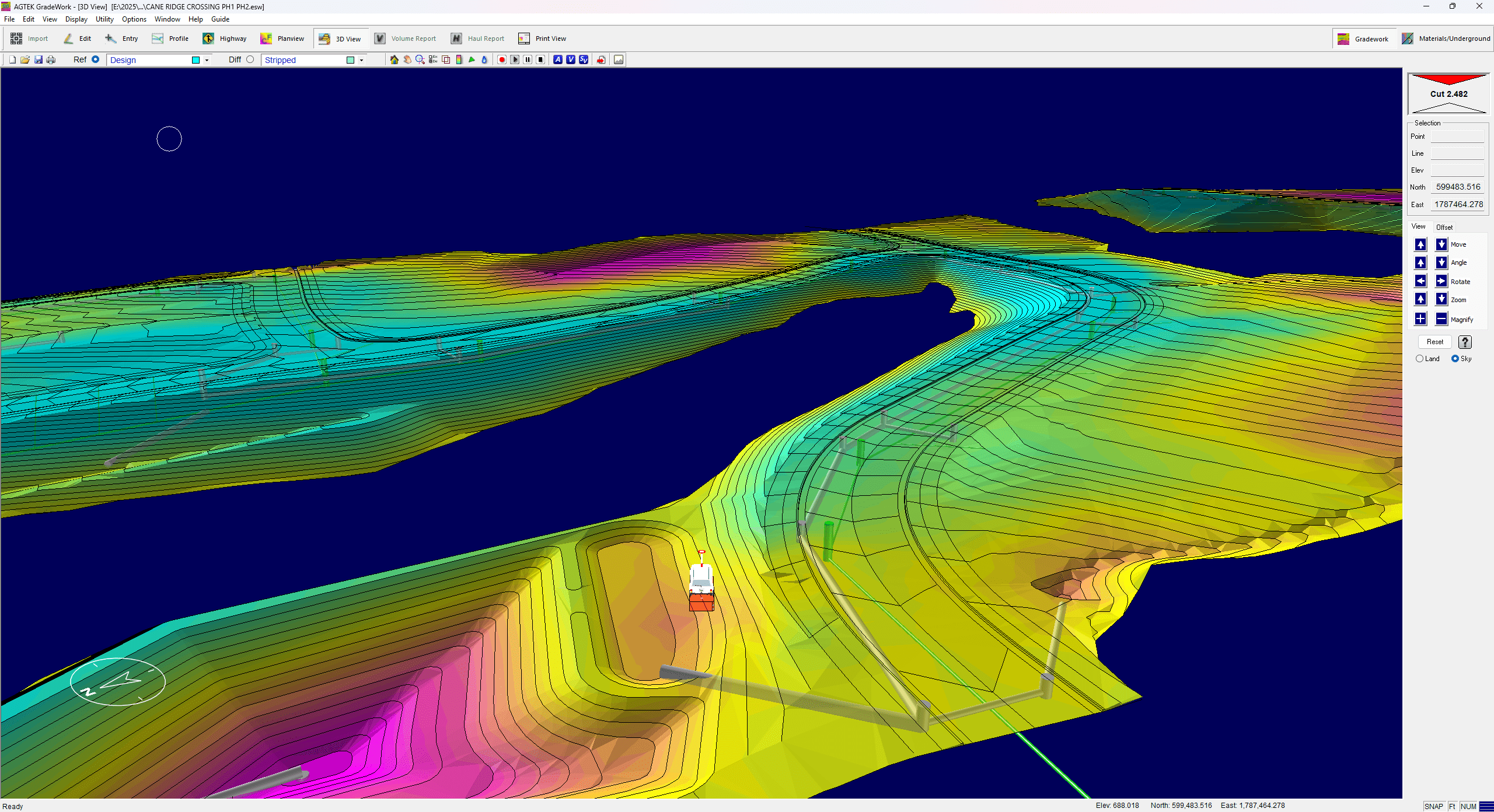Click the Move up arrow
Viewport: 1494px width, 812px height.
[x=1420, y=244]
